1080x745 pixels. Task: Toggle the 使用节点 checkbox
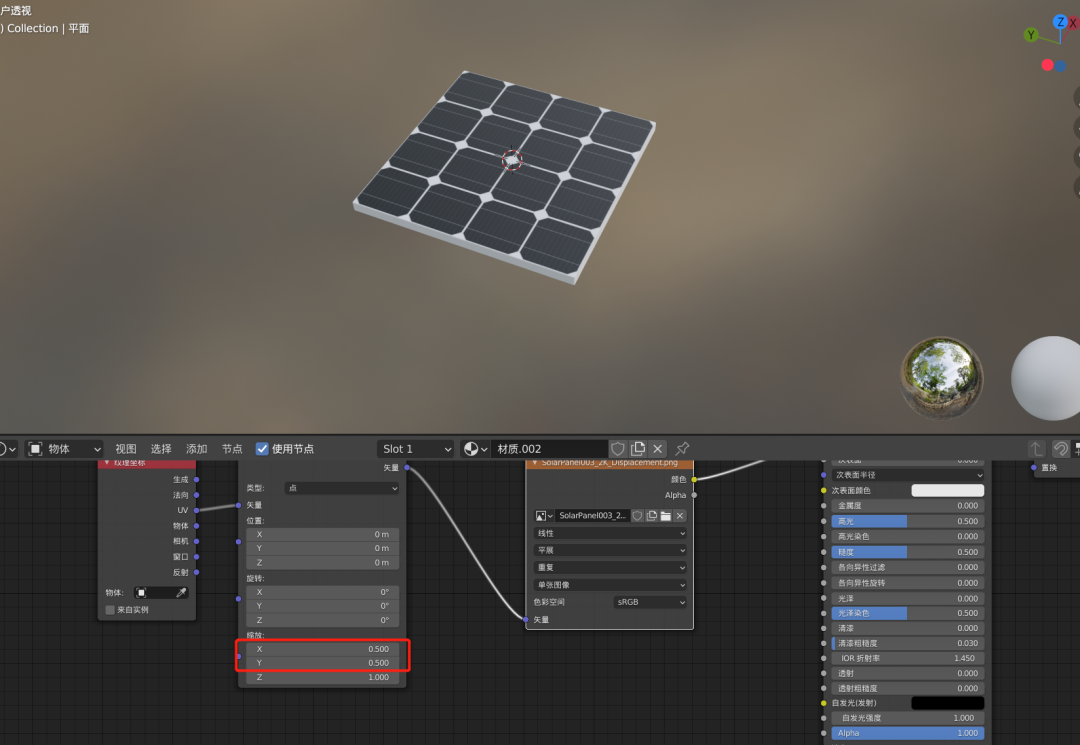click(x=262, y=449)
